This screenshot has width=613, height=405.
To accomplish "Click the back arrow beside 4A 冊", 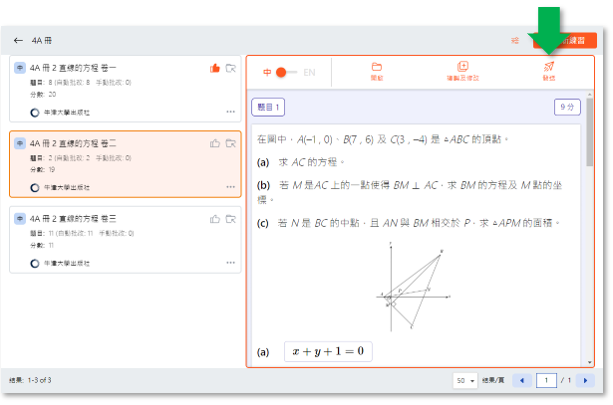I will (x=18, y=40).
